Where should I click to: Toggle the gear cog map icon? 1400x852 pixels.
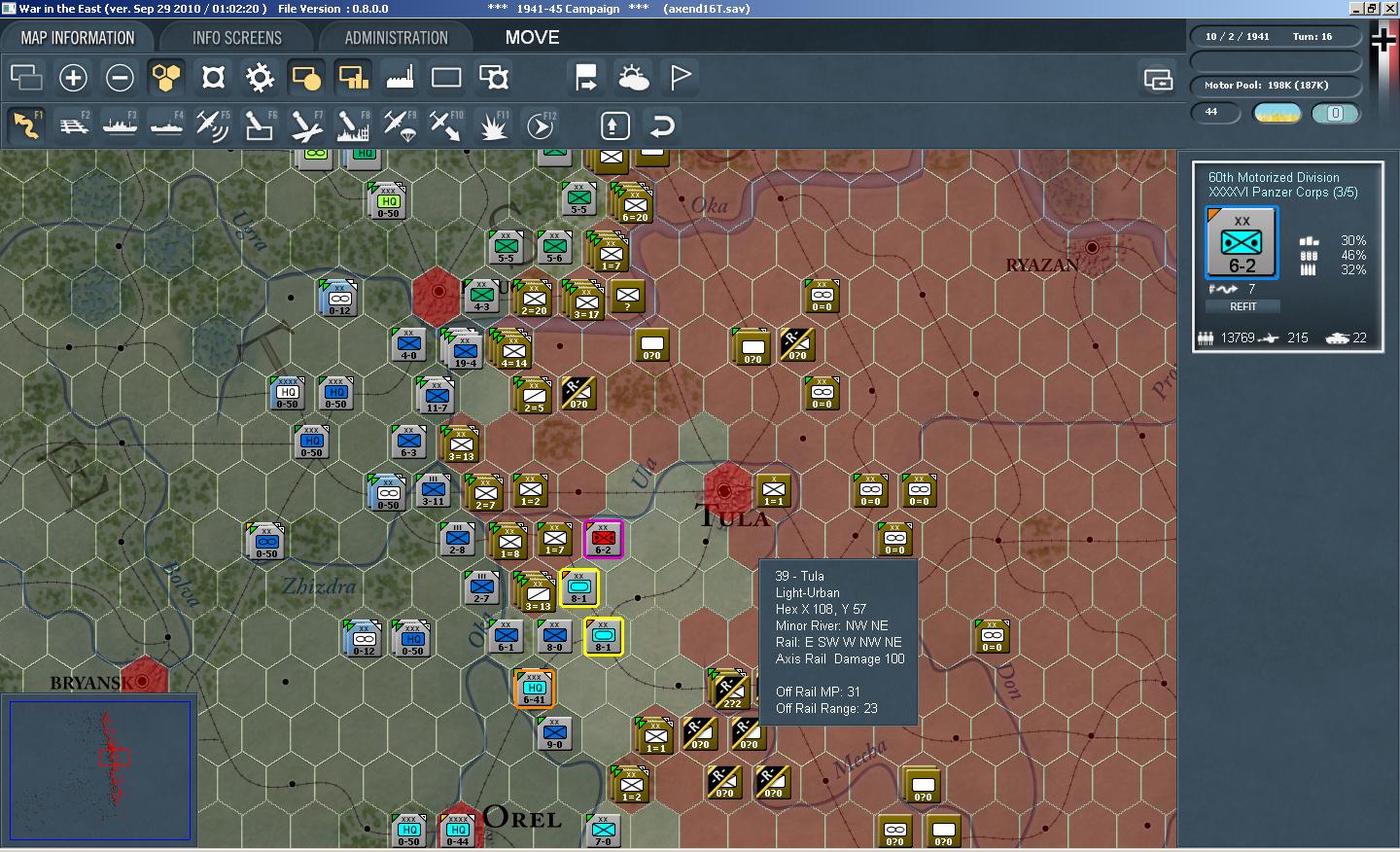pos(260,77)
